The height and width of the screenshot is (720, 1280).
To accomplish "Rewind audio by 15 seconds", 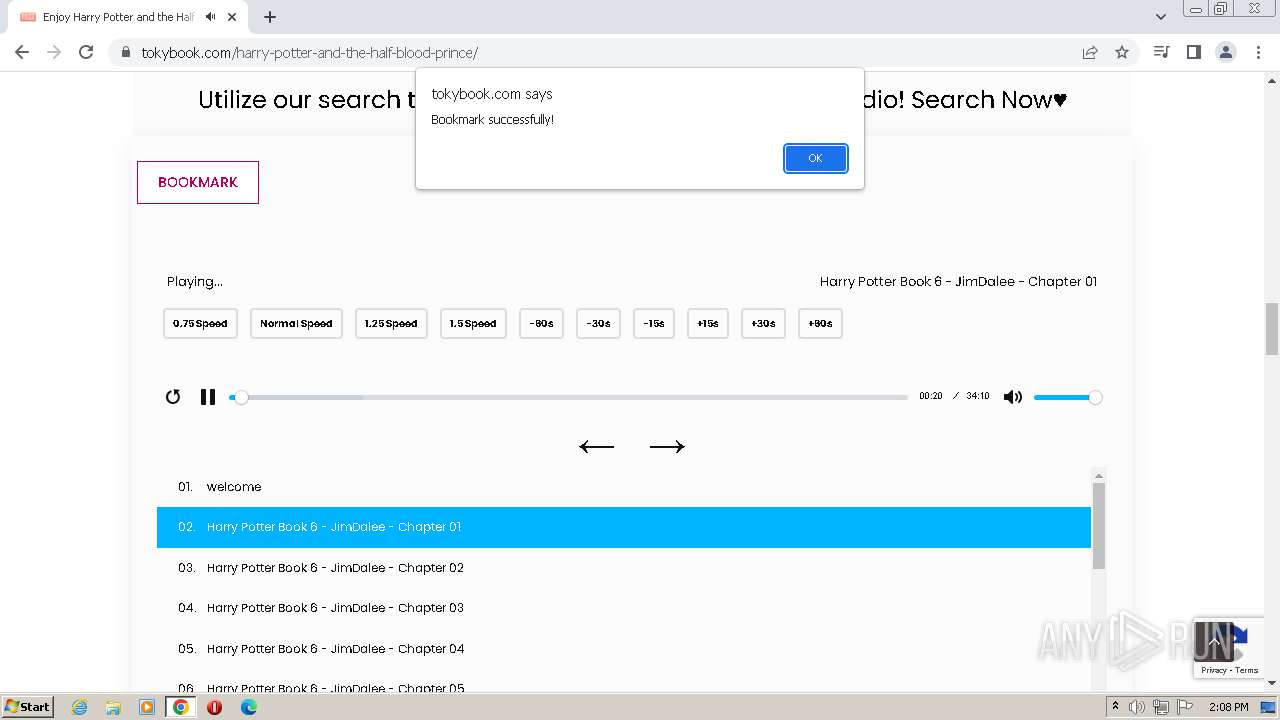I will click(x=653, y=324).
